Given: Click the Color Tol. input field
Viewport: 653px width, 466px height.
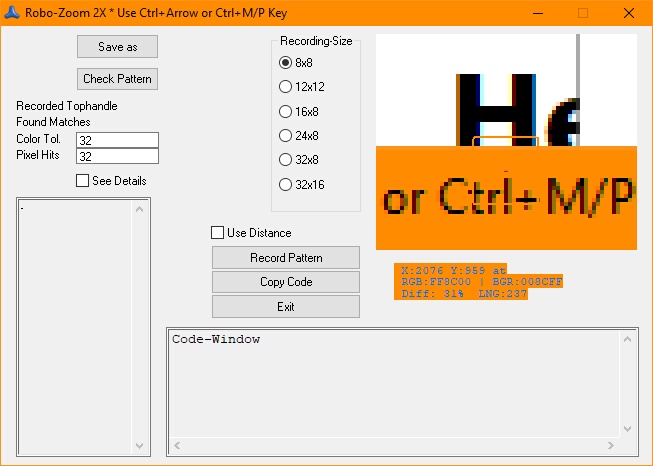Looking at the screenshot, I should (117, 140).
